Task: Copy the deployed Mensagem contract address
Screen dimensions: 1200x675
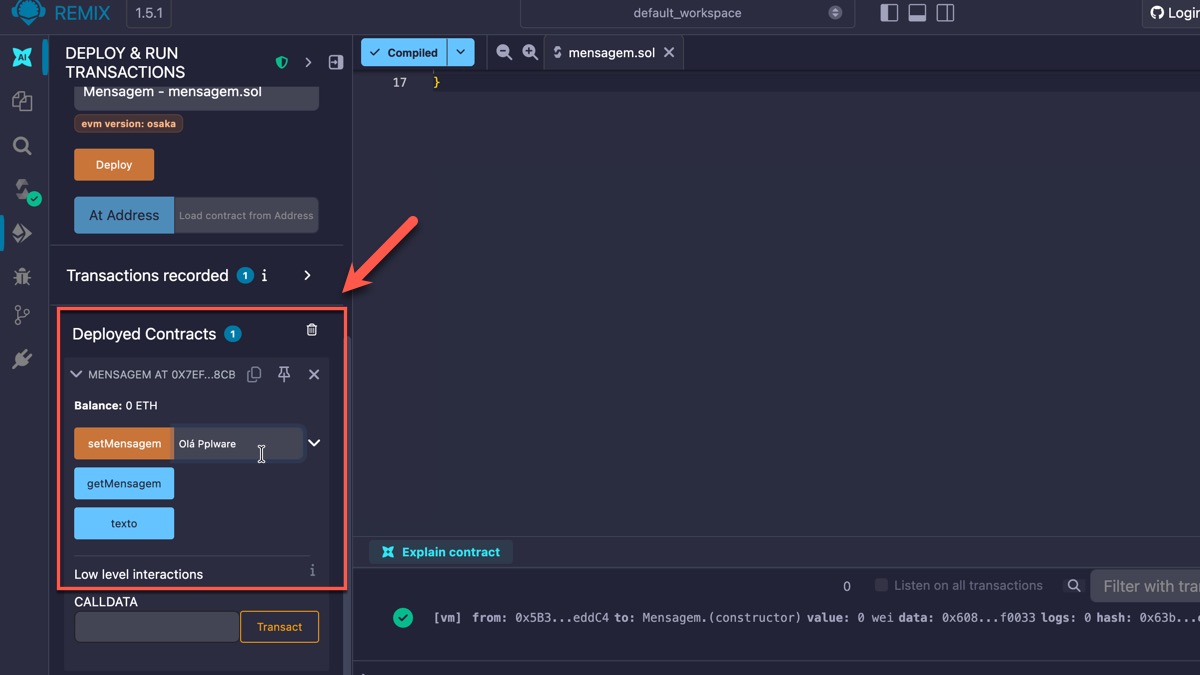Action: (254, 374)
